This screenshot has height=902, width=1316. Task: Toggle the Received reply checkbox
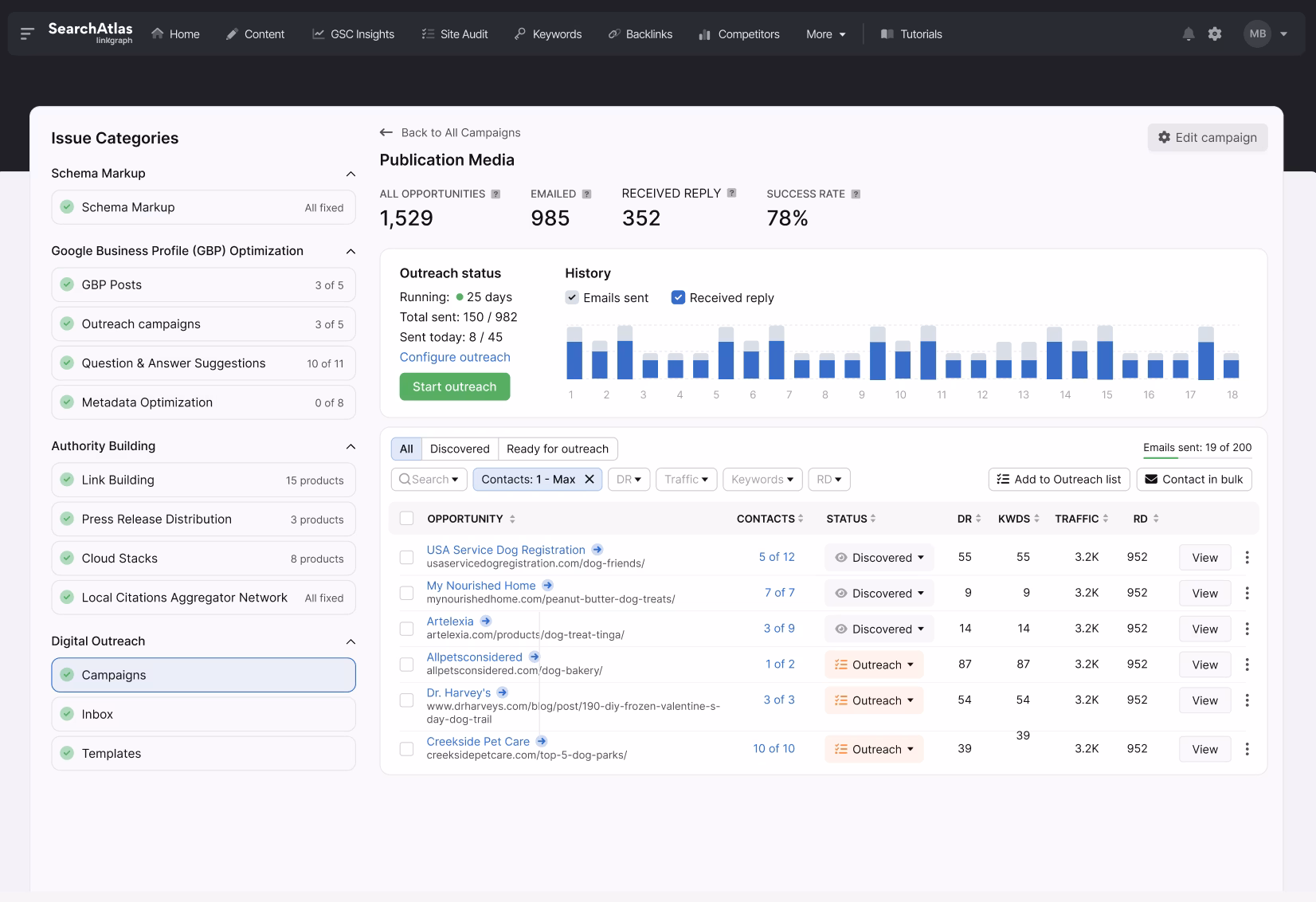coord(678,297)
